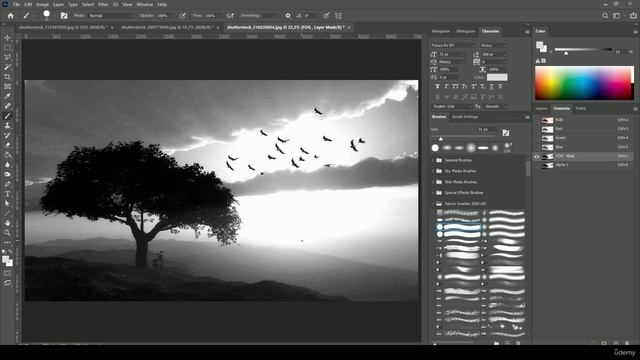Select the Spot Healing Brush tool
The width and height of the screenshot is (640, 360).
(x=7, y=106)
